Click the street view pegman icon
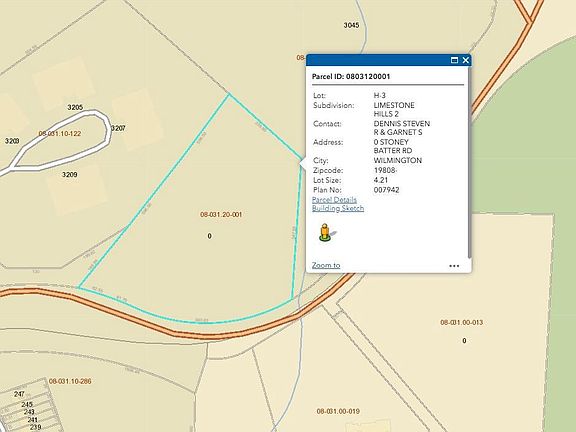 pyautogui.click(x=325, y=233)
